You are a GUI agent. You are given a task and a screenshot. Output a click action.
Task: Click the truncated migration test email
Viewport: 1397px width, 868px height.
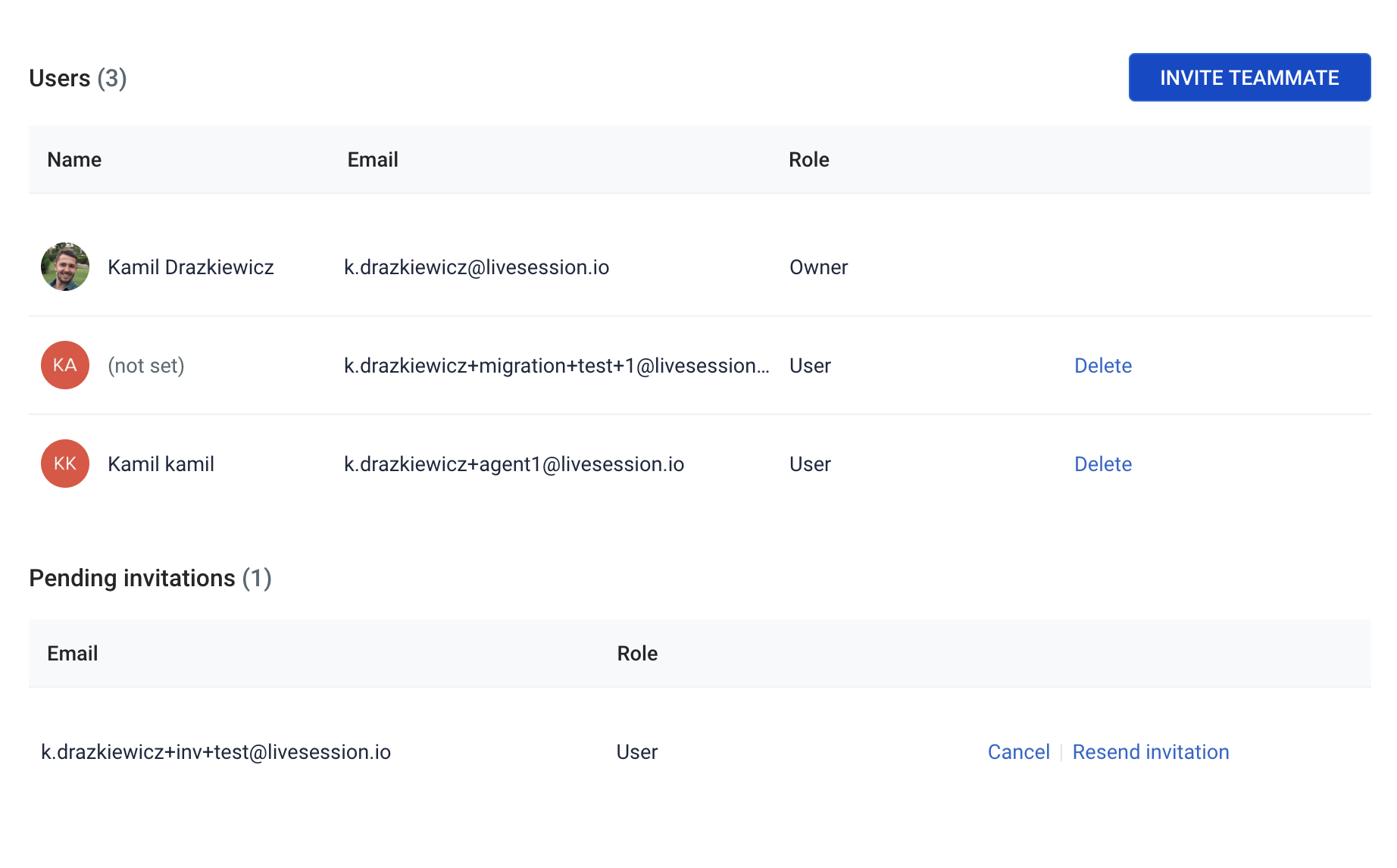point(556,366)
